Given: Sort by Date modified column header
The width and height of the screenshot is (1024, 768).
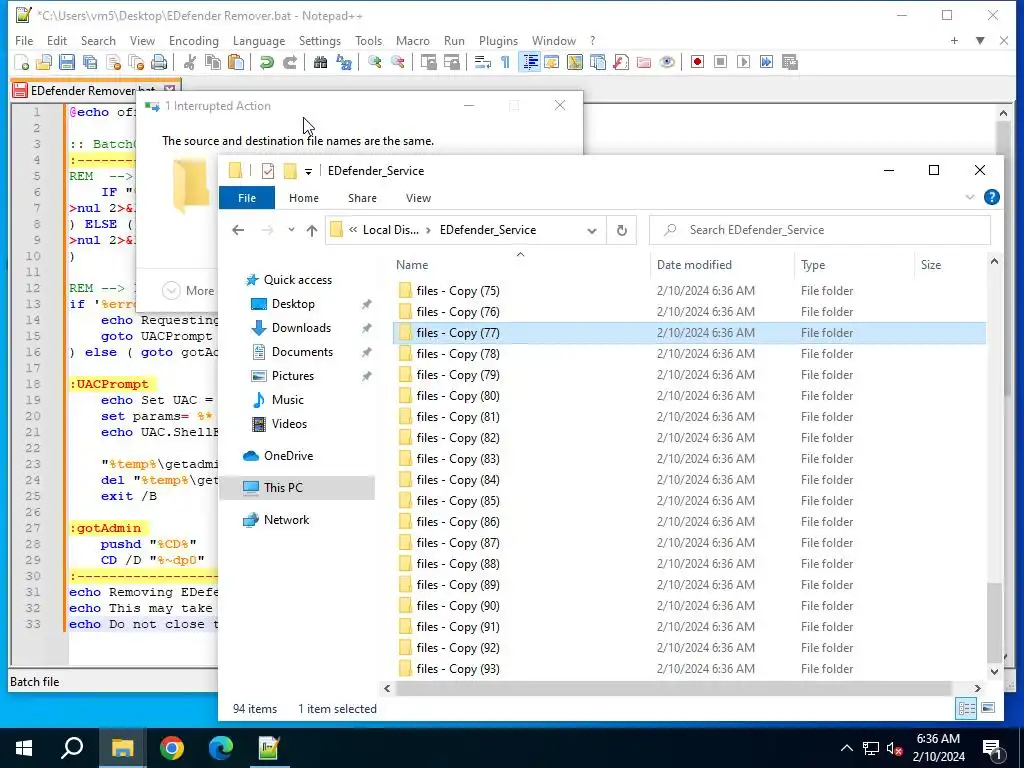Looking at the screenshot, I should point(694,265).
